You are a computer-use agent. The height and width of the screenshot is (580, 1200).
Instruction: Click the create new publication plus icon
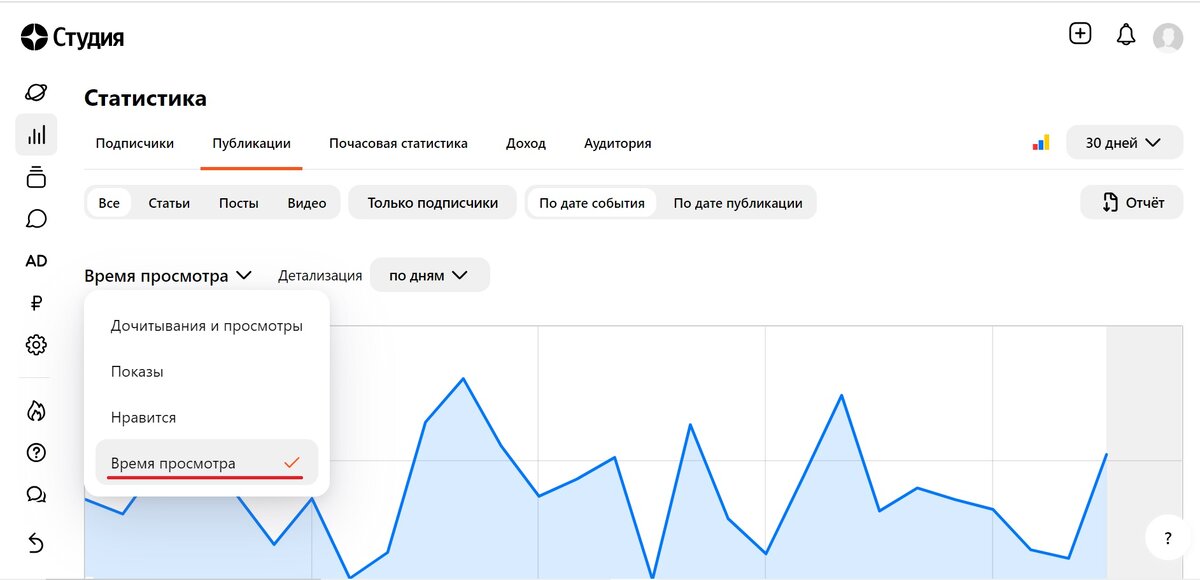coord(1080,33)
